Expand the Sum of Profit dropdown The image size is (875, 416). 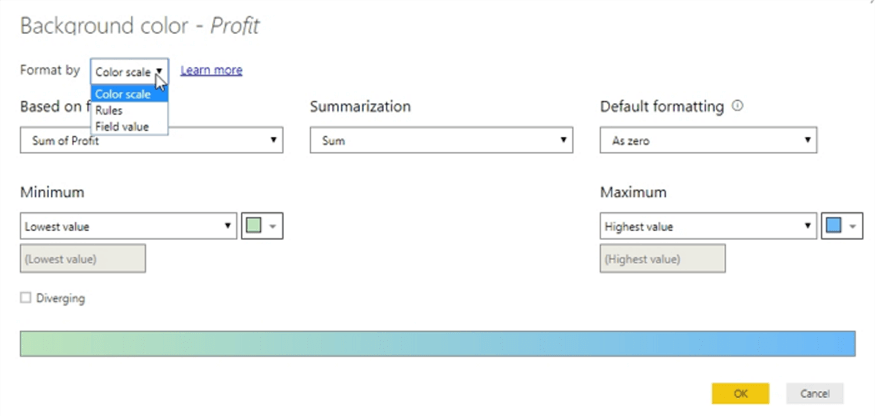click(151, 141)
